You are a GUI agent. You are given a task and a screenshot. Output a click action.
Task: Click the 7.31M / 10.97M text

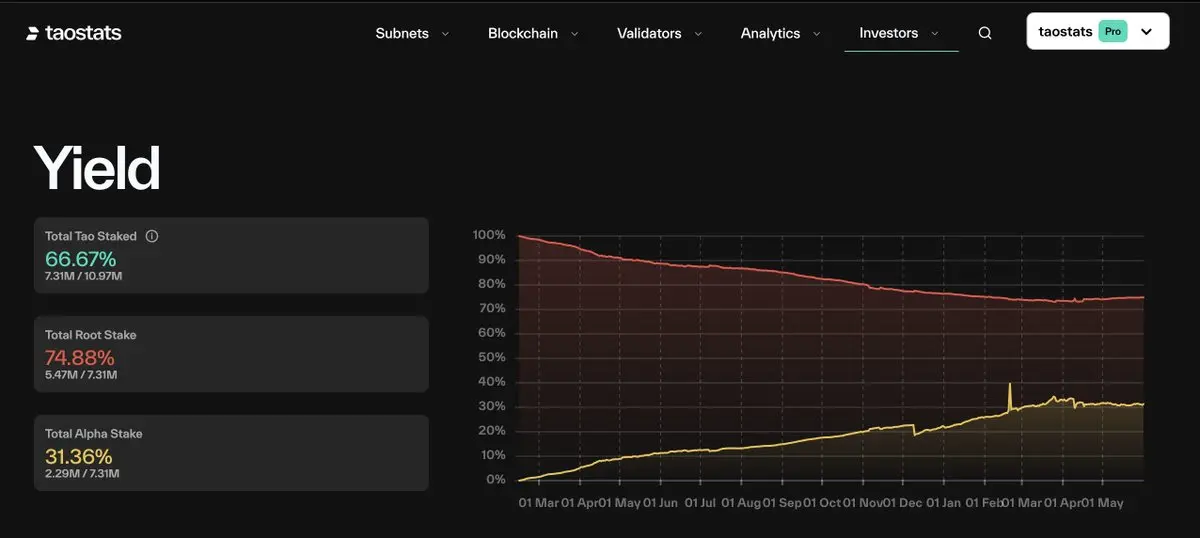[84, 276]
